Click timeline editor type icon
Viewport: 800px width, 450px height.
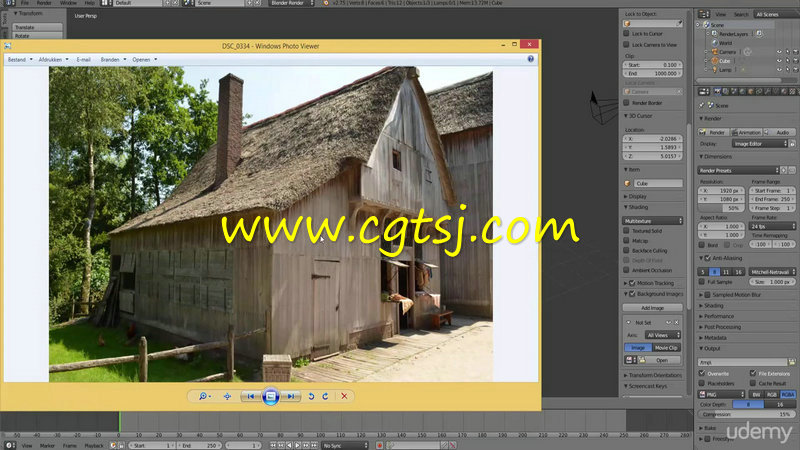9,445
